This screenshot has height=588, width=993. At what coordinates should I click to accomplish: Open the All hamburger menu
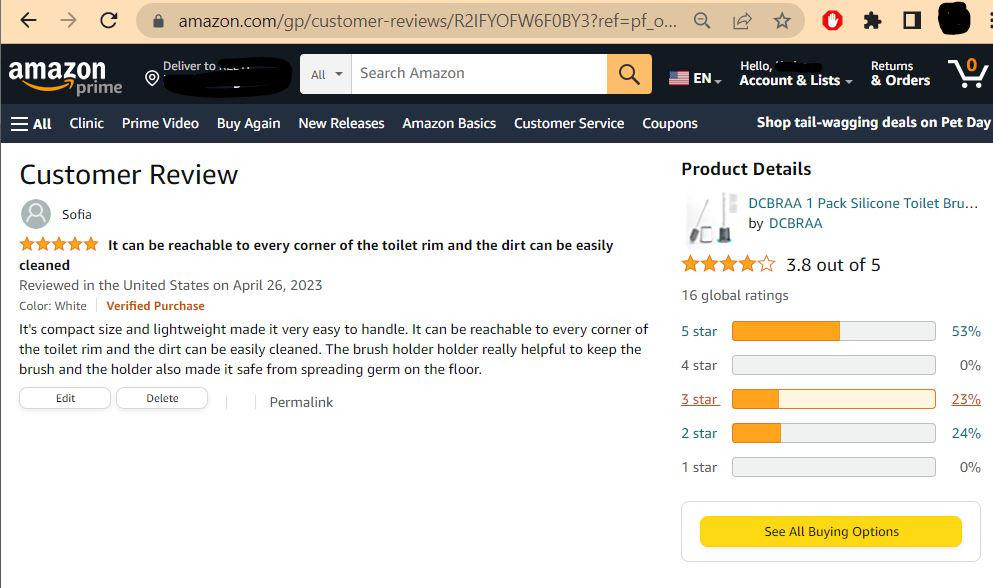(x=31, y=124)
